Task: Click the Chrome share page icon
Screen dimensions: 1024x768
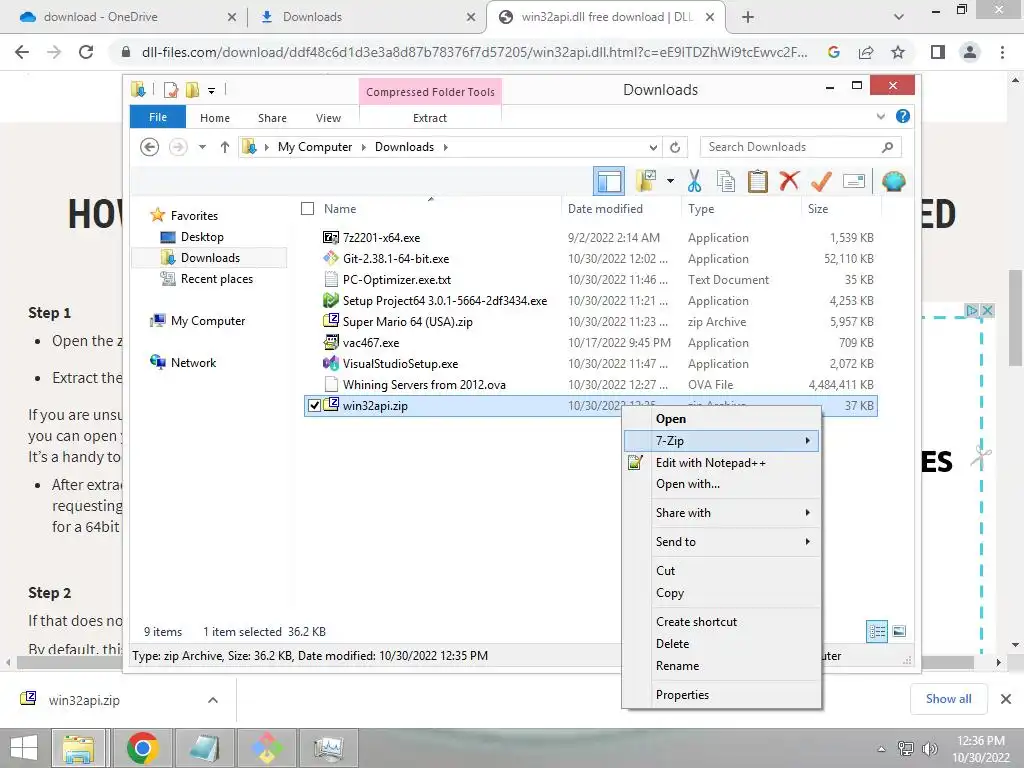Action: (866, 52)
